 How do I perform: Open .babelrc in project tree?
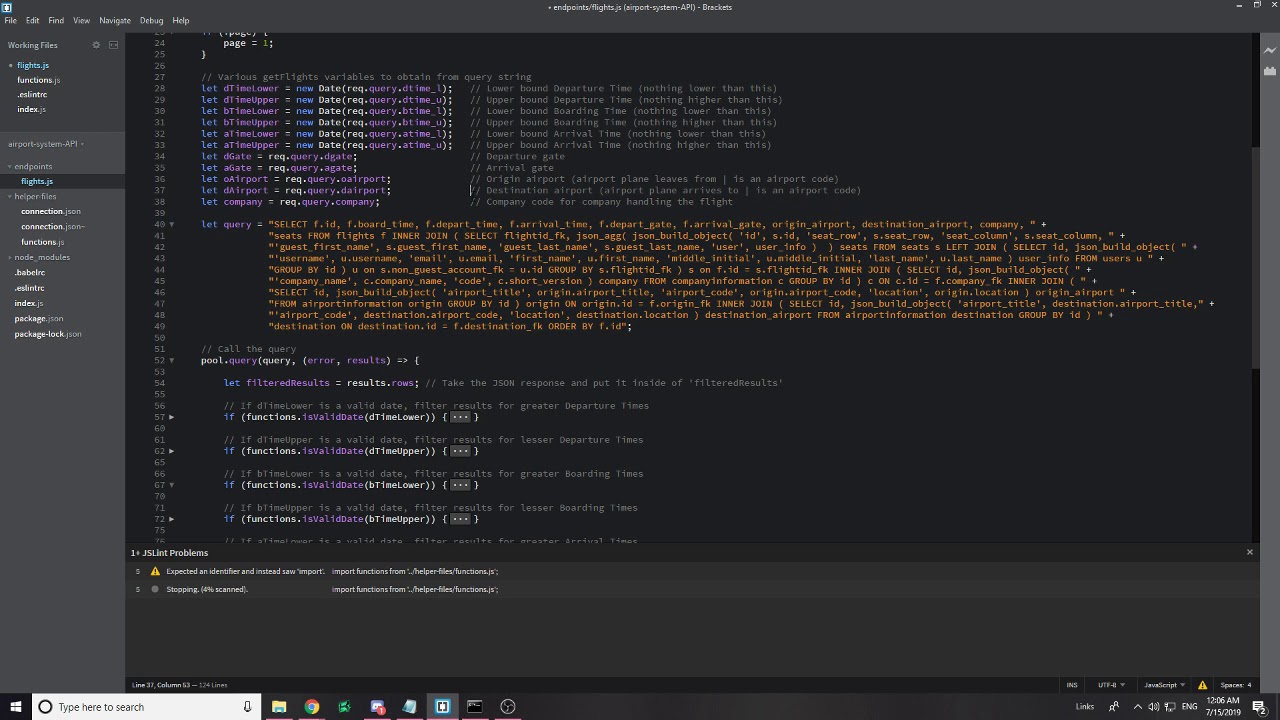coord(30,272)
